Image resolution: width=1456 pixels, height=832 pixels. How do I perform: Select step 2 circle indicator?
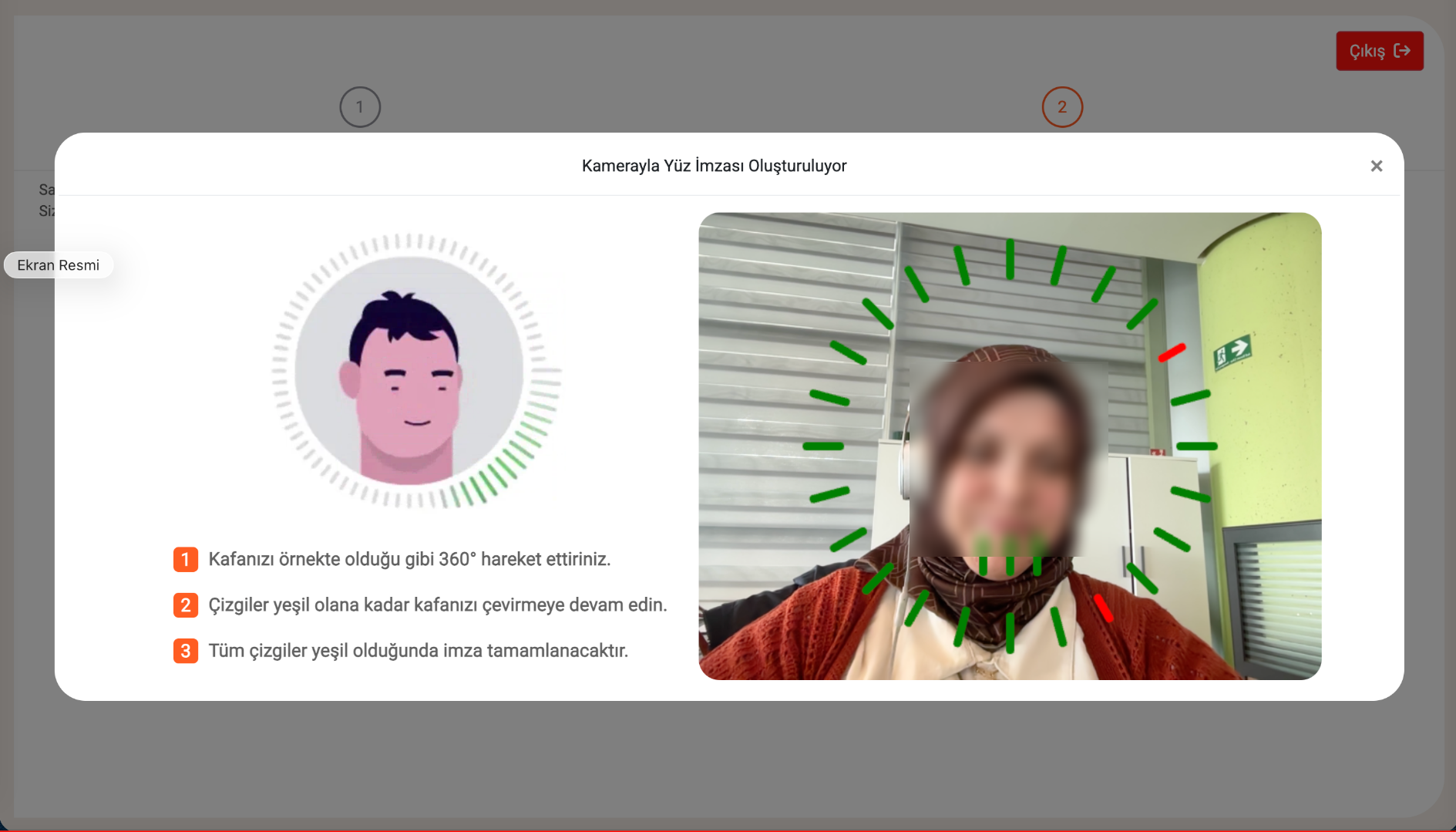[x=1061, y=107]
